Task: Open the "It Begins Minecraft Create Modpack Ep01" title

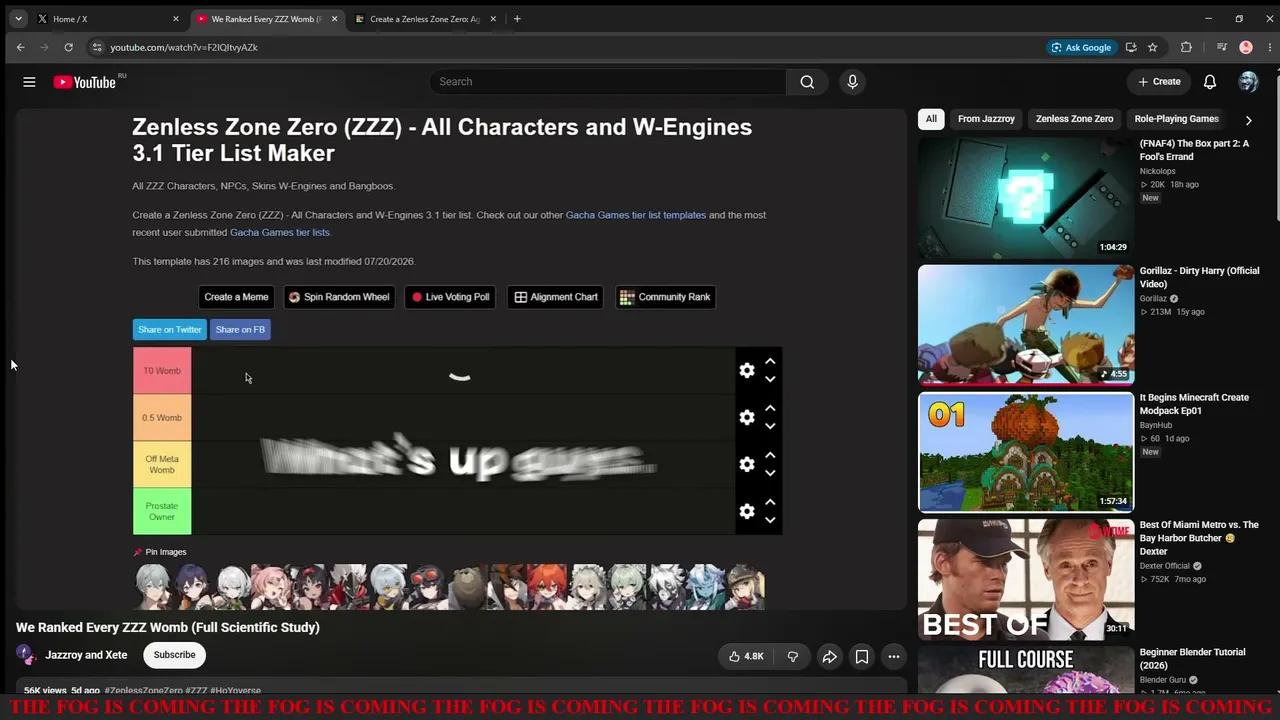Action: click(x=1194, y=404)
